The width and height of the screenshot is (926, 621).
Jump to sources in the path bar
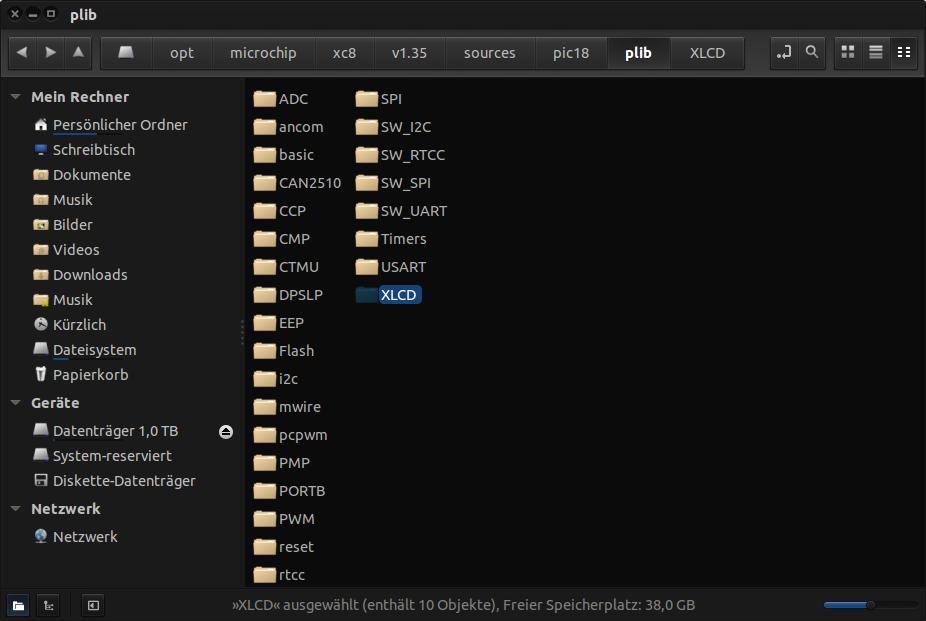(490, 53)
